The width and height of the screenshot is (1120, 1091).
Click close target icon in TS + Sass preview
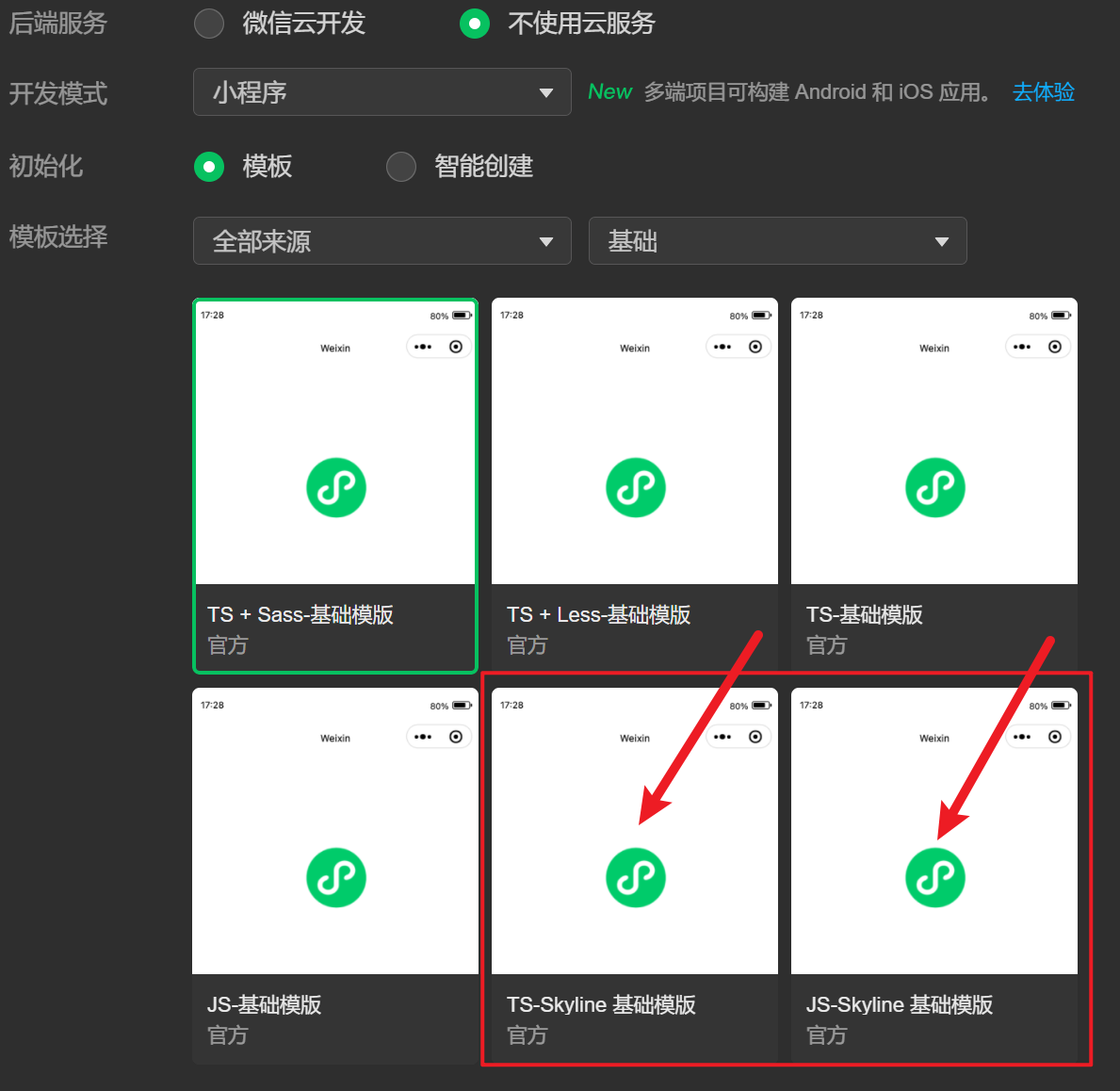pyautogui.click(x=456, y=348)
